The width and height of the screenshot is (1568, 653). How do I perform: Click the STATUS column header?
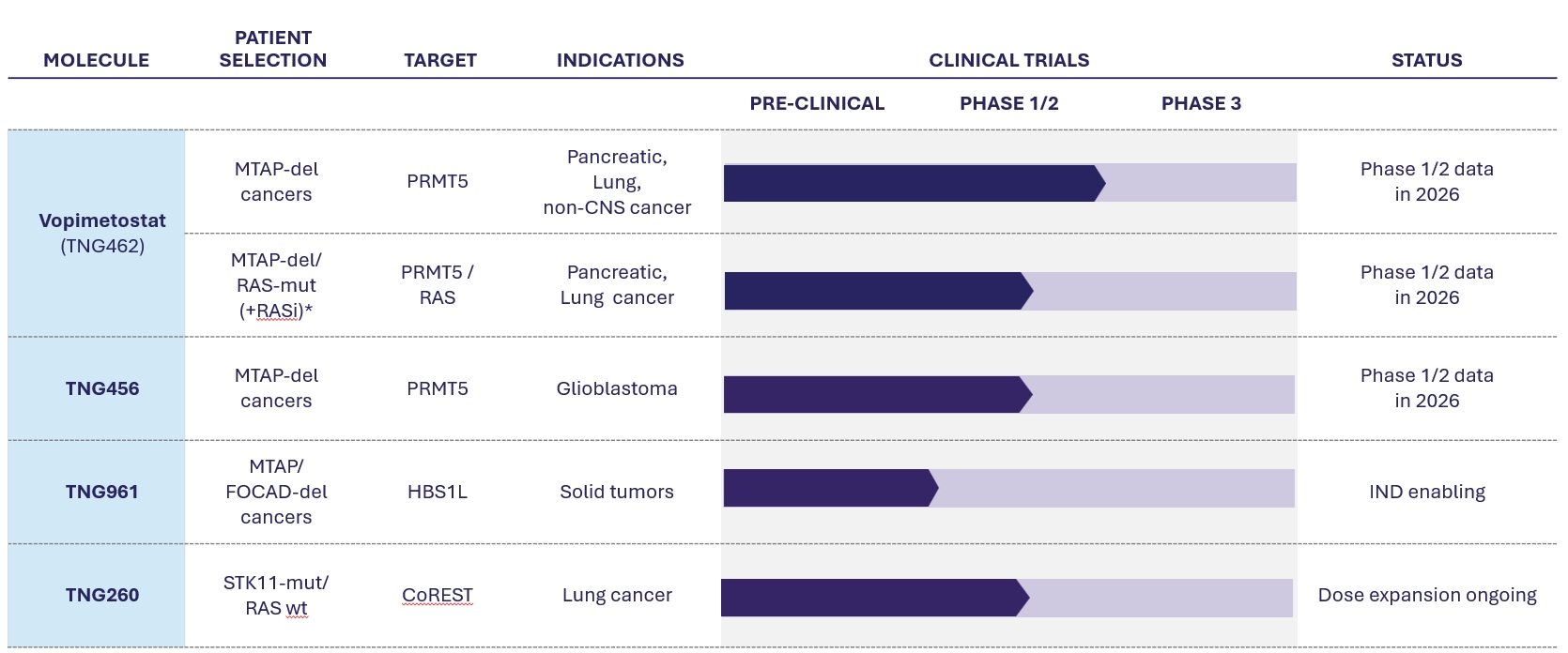1426,60
